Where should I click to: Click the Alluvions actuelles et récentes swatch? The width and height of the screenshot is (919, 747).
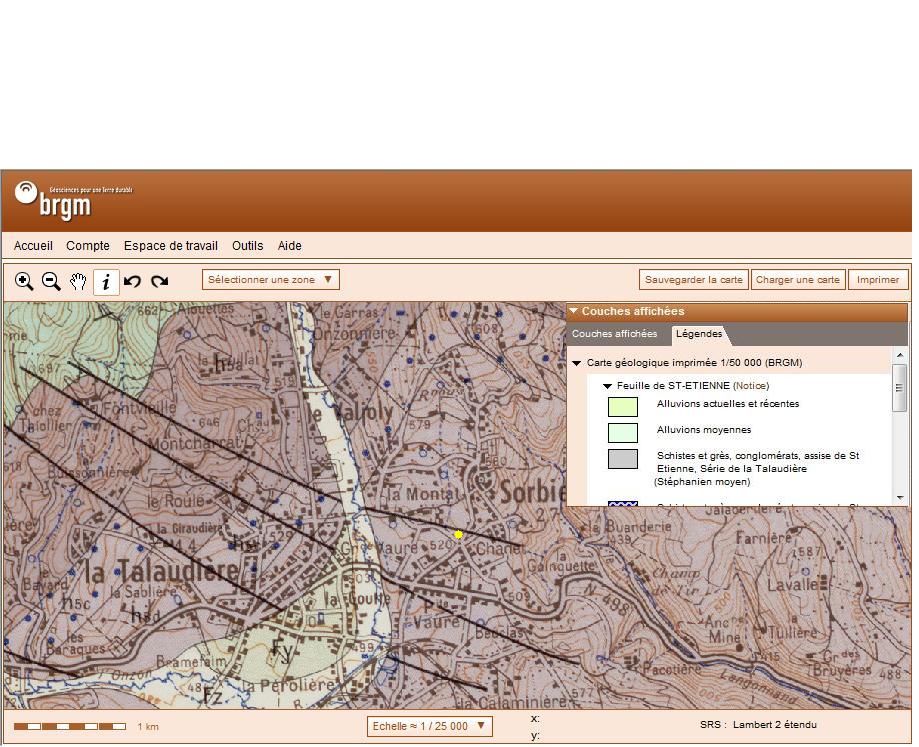(x=623, y=407)
